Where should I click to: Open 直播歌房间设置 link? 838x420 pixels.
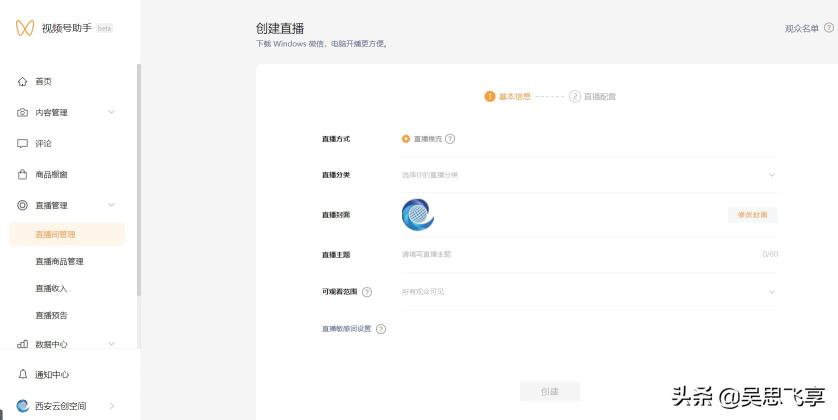[346, 329]
